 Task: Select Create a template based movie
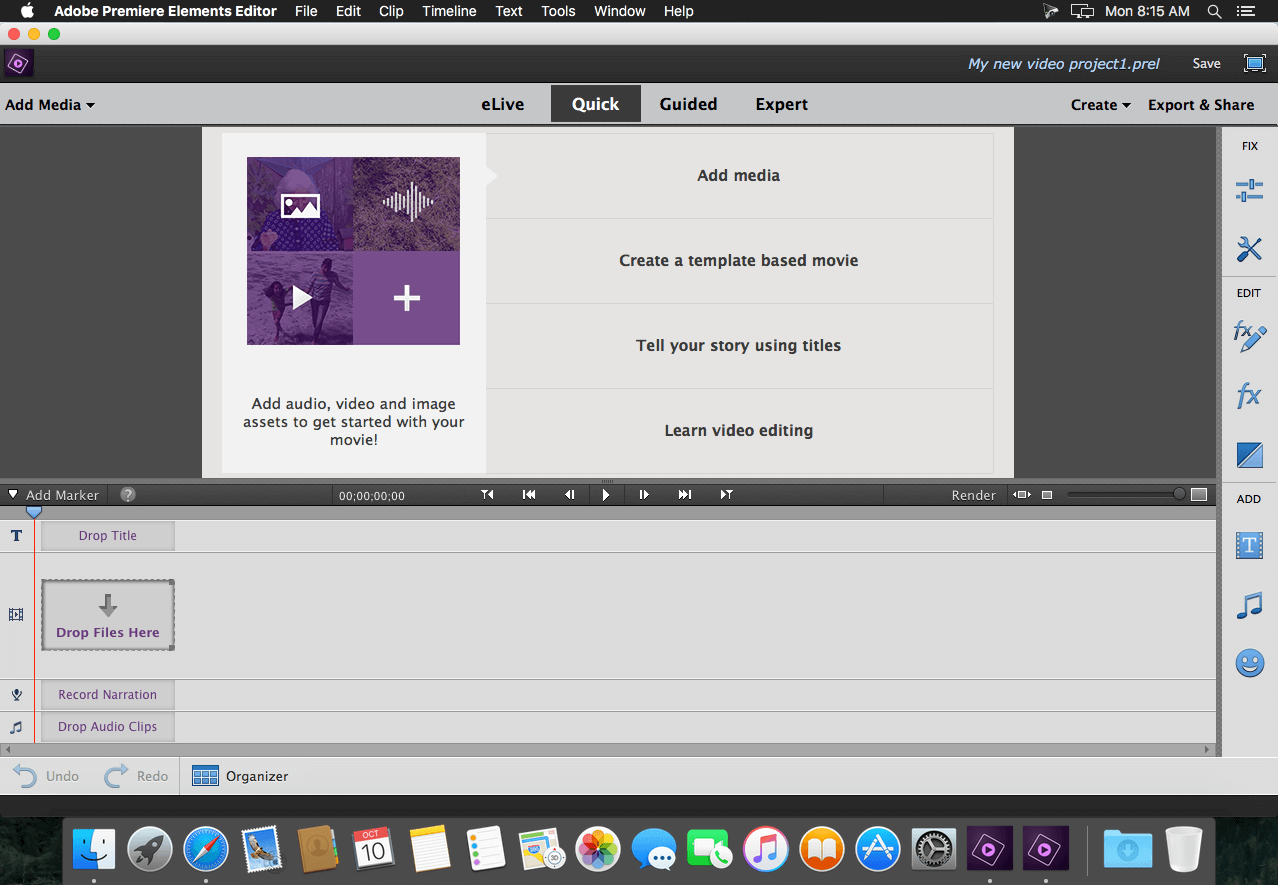point(739,261)
